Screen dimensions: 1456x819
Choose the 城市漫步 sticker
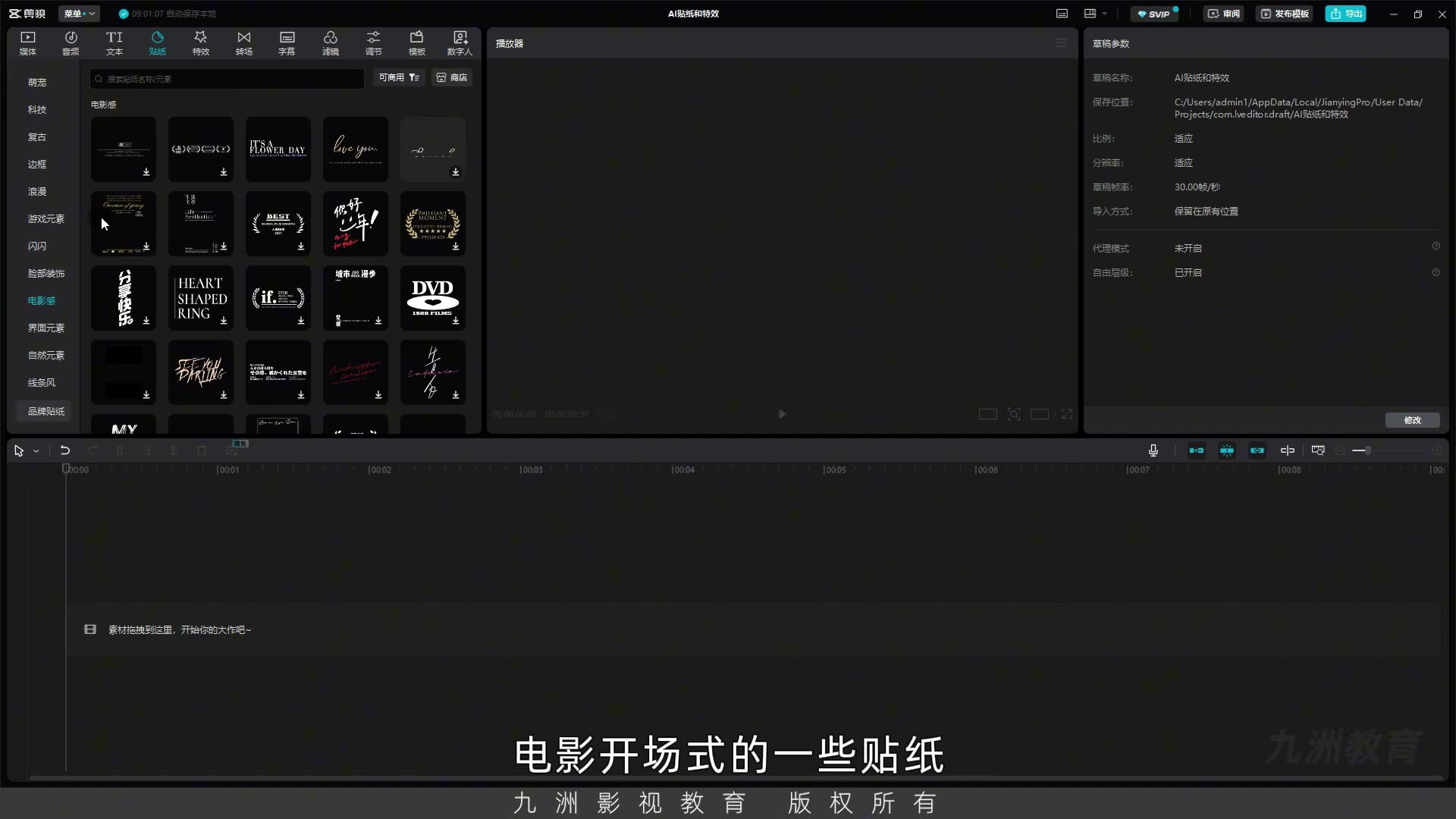356,297
